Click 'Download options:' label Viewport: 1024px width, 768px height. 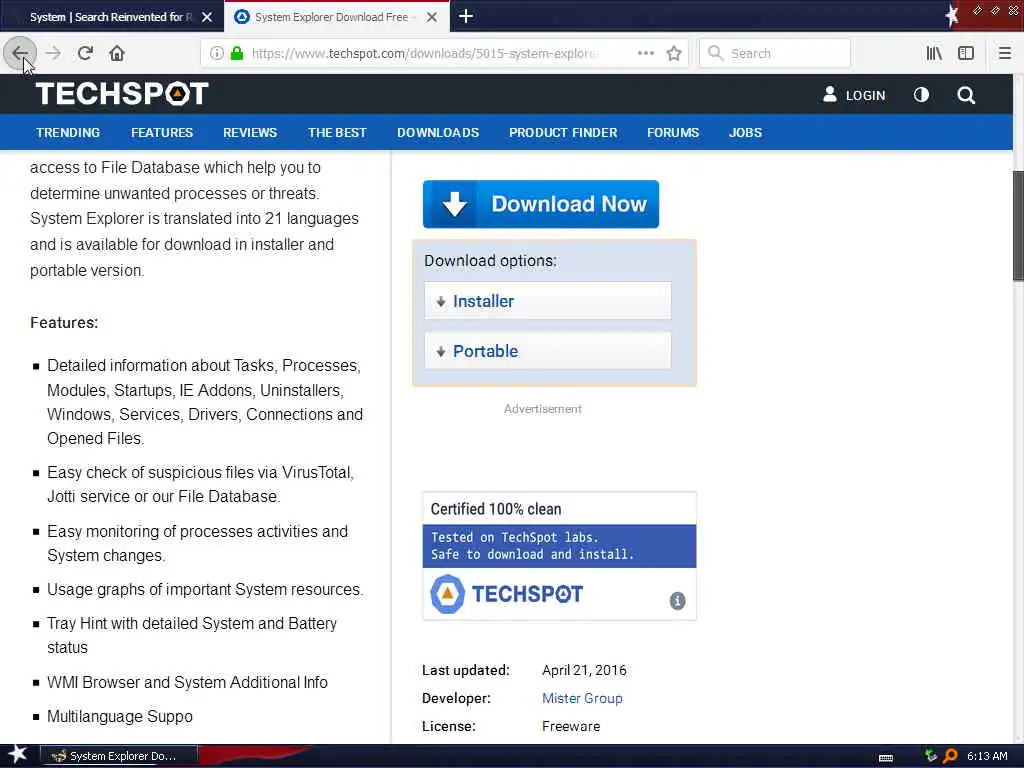[x=490, y=261]
